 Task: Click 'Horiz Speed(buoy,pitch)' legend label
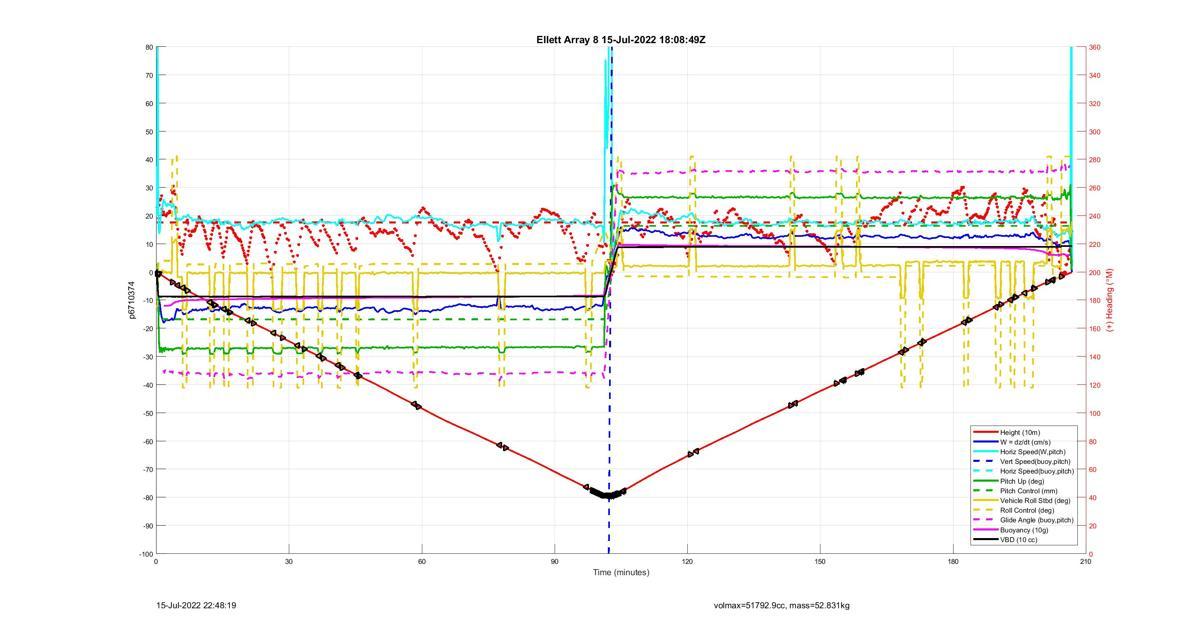[1037, 471]
